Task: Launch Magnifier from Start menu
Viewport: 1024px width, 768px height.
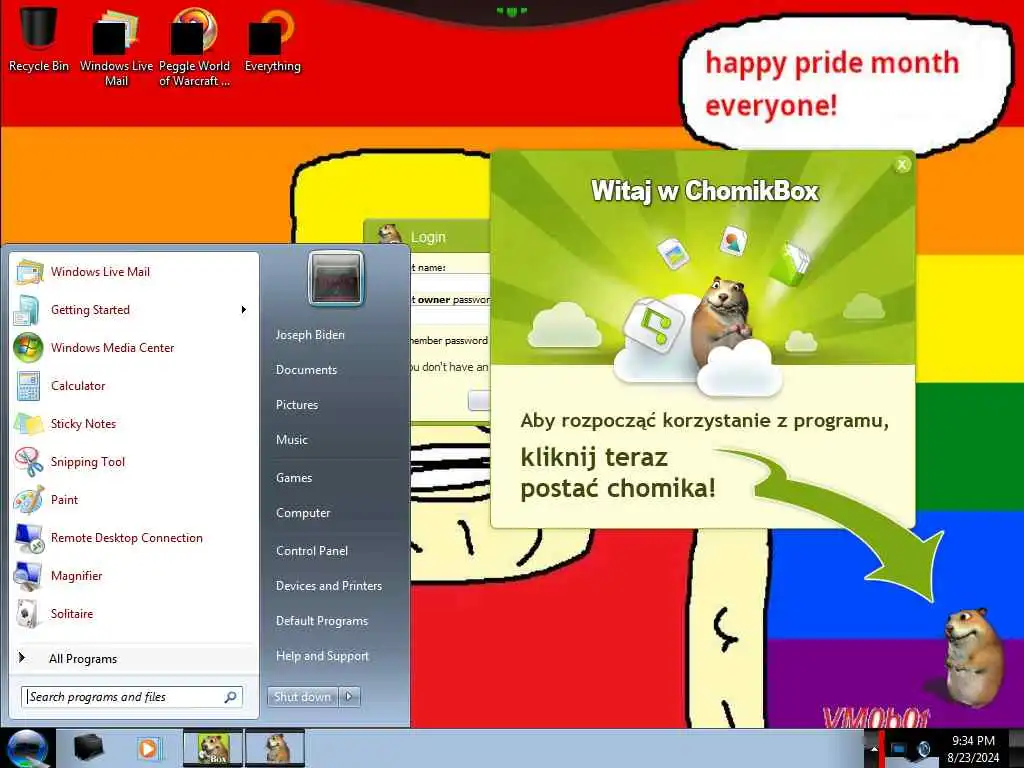Action: coord(134,575)
